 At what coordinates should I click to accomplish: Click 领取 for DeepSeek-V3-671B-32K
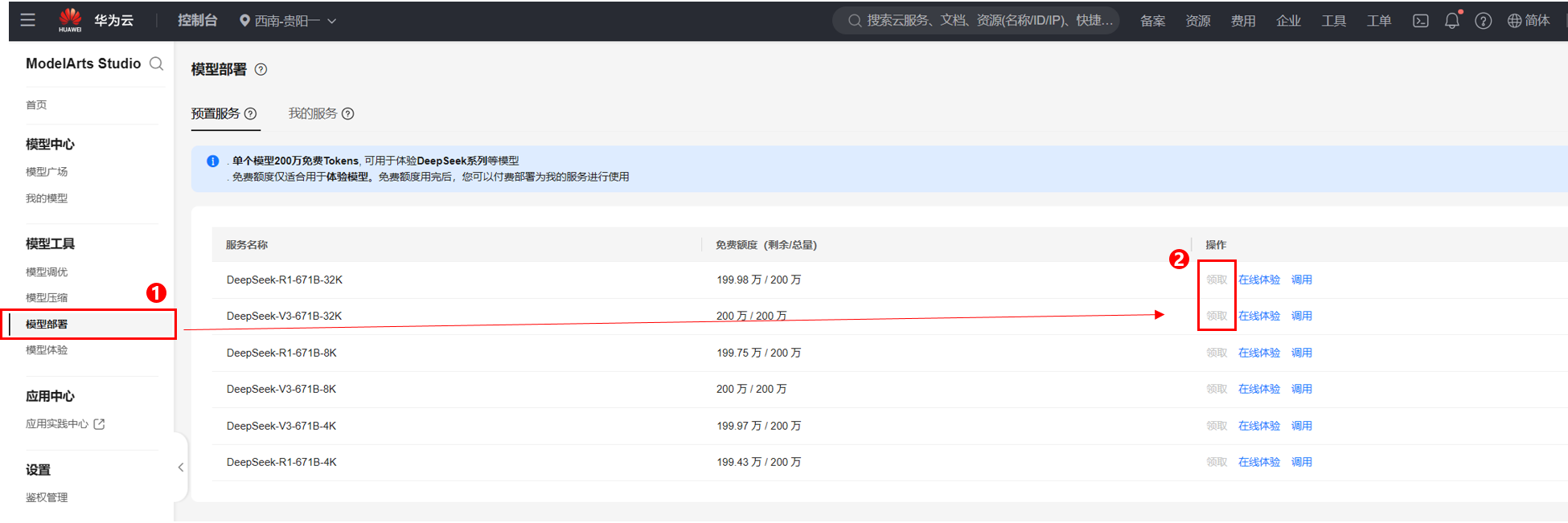[x=1217, y=317]
